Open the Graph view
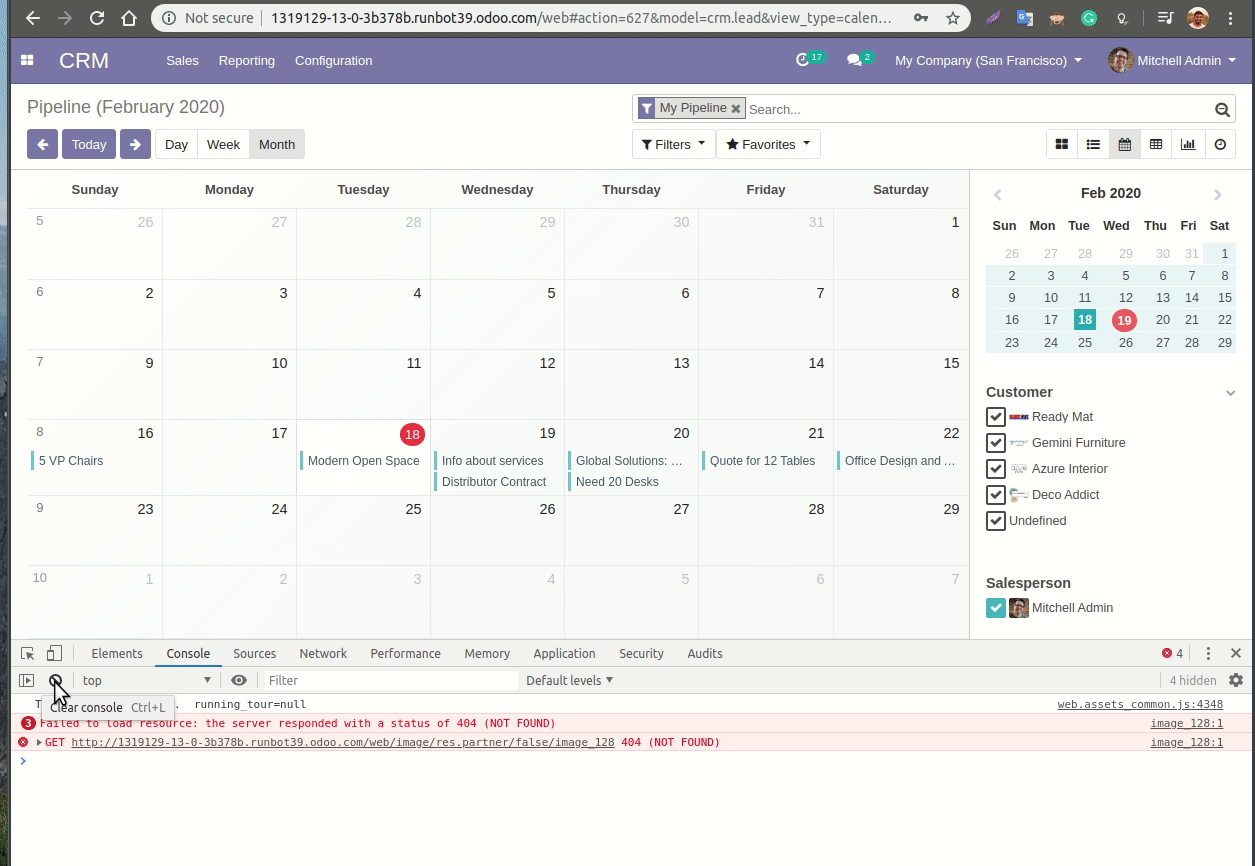1255x866 pixels. [x=1188, y=144]
